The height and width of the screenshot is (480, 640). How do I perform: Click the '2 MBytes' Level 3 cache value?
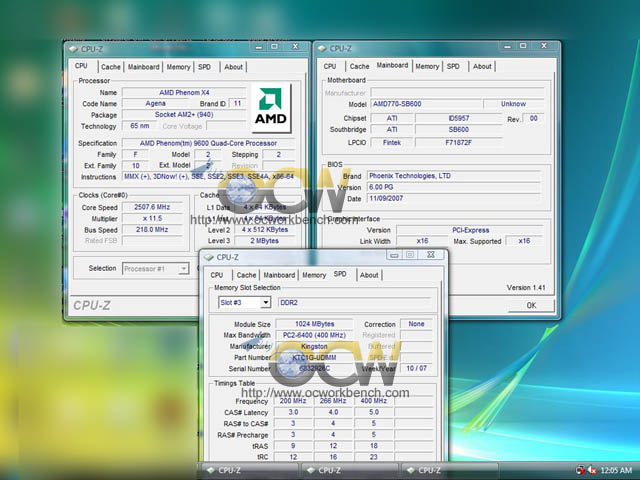(264, 241)
